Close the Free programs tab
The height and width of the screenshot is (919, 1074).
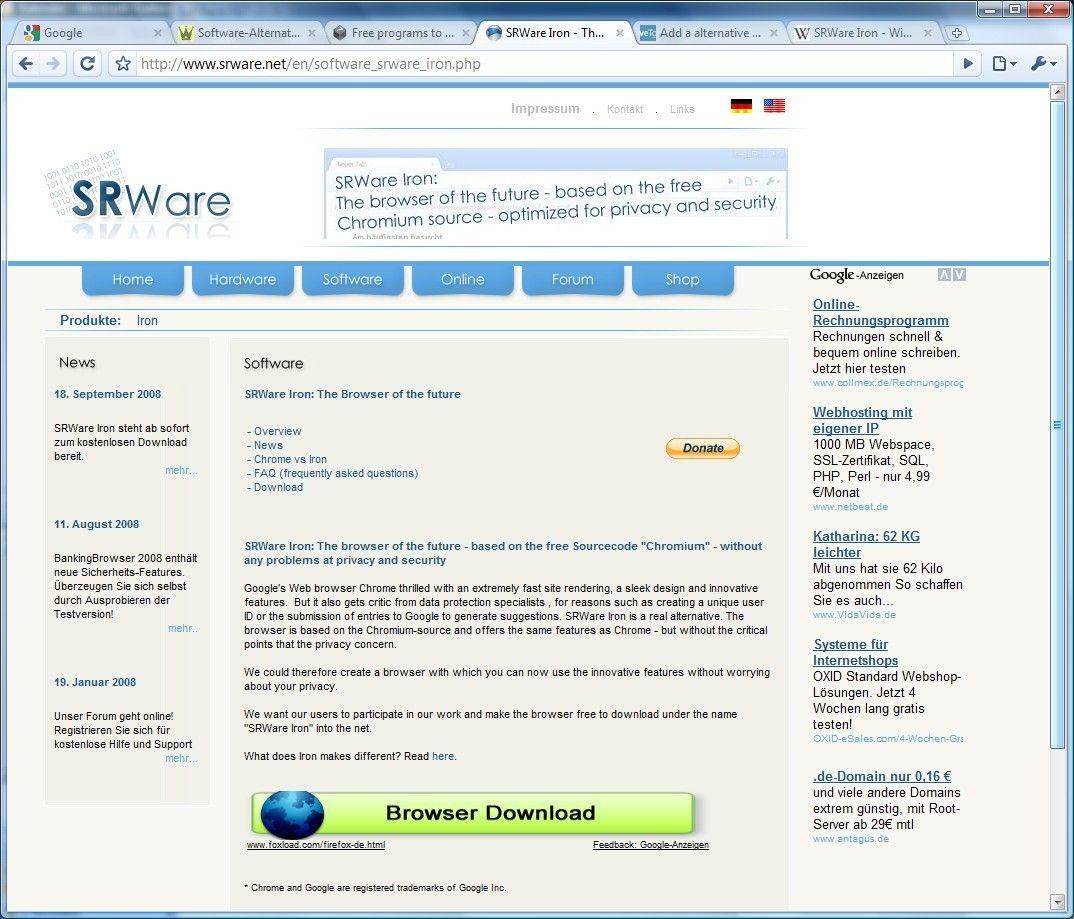[x=465, y=33]
